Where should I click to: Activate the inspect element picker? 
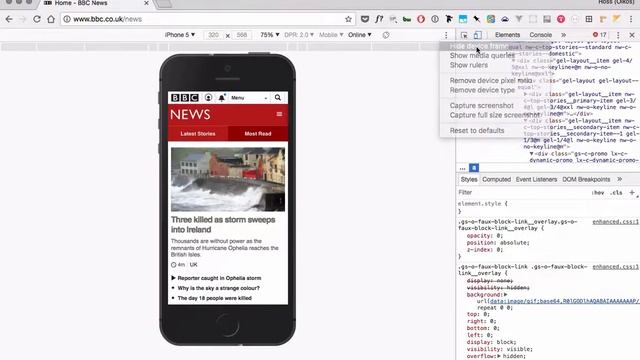464,35
